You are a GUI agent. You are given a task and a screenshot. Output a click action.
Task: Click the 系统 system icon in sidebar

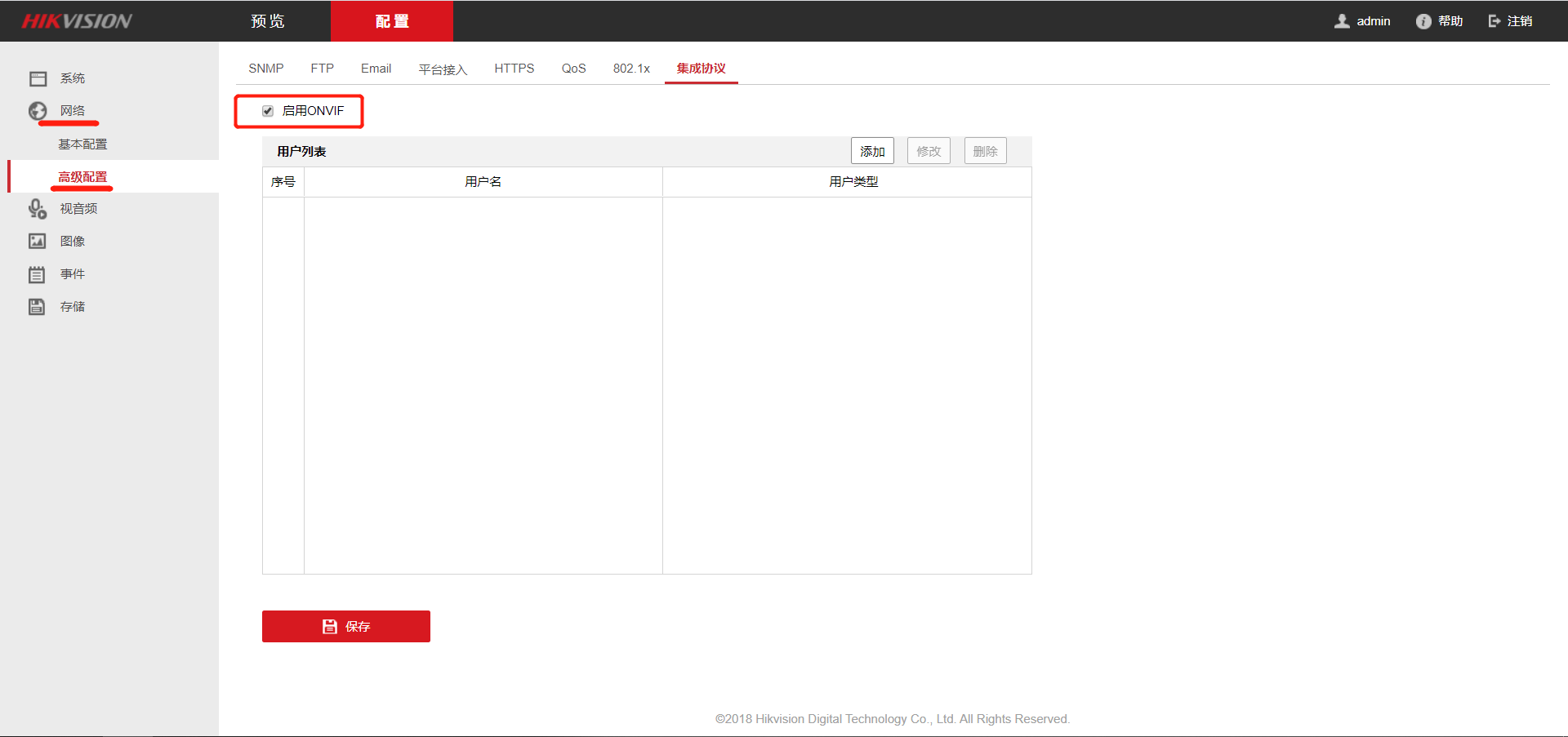click(x=38, y=78)
